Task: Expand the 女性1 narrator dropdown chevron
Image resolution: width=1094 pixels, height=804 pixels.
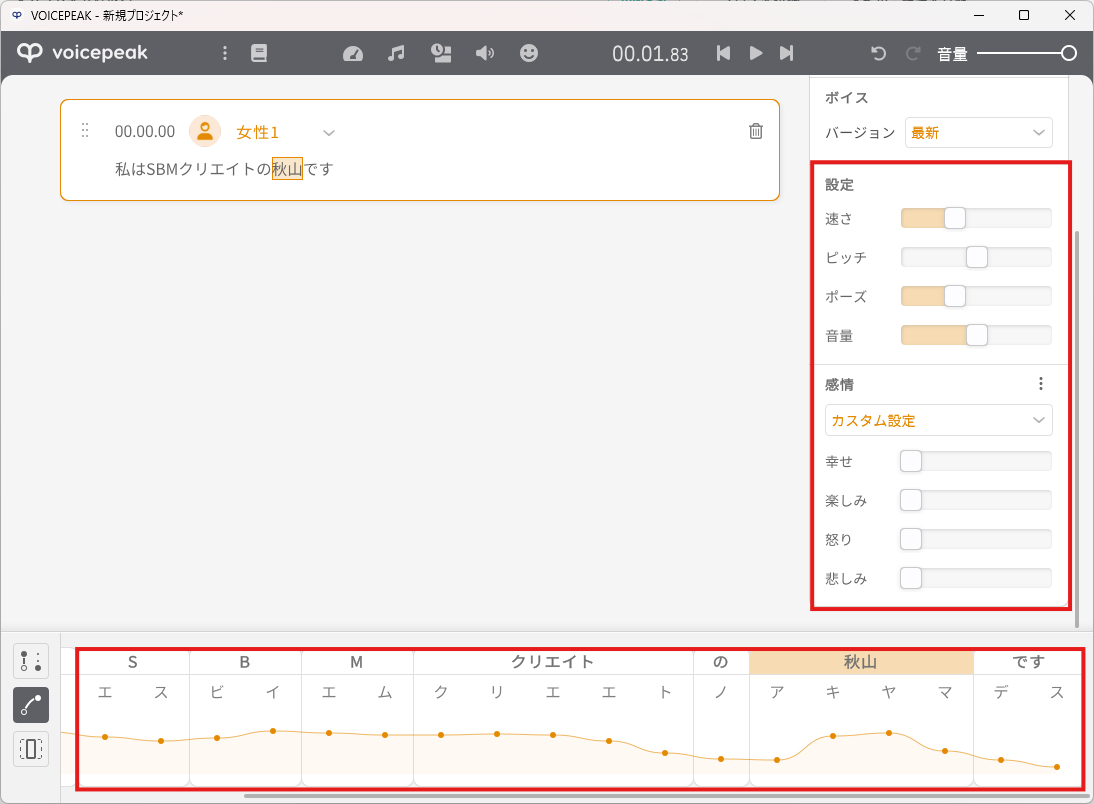Action: pyautogui.click(x=328, y=132)
